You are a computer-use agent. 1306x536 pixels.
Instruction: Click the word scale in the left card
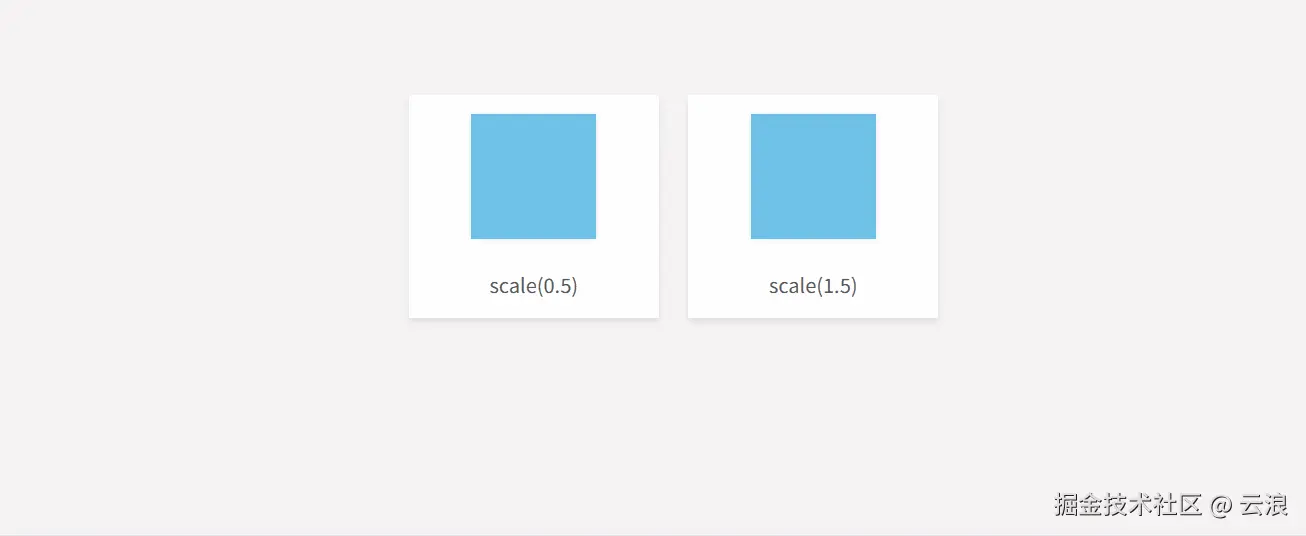(x=513, y=286)
